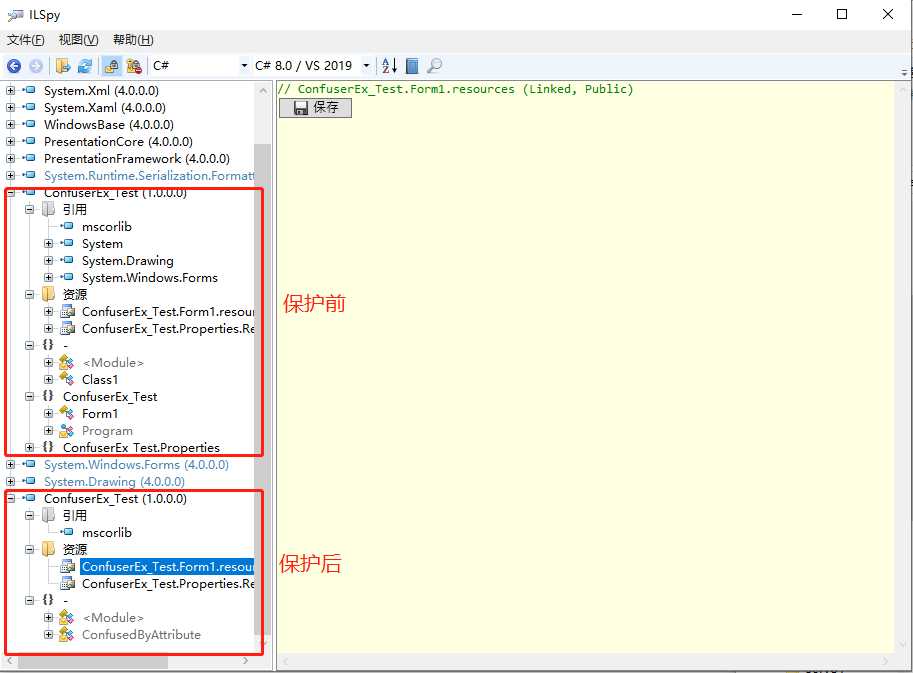
Task: Collapse the ConfuserEx_Test namespace node
Action: (29, 396)
